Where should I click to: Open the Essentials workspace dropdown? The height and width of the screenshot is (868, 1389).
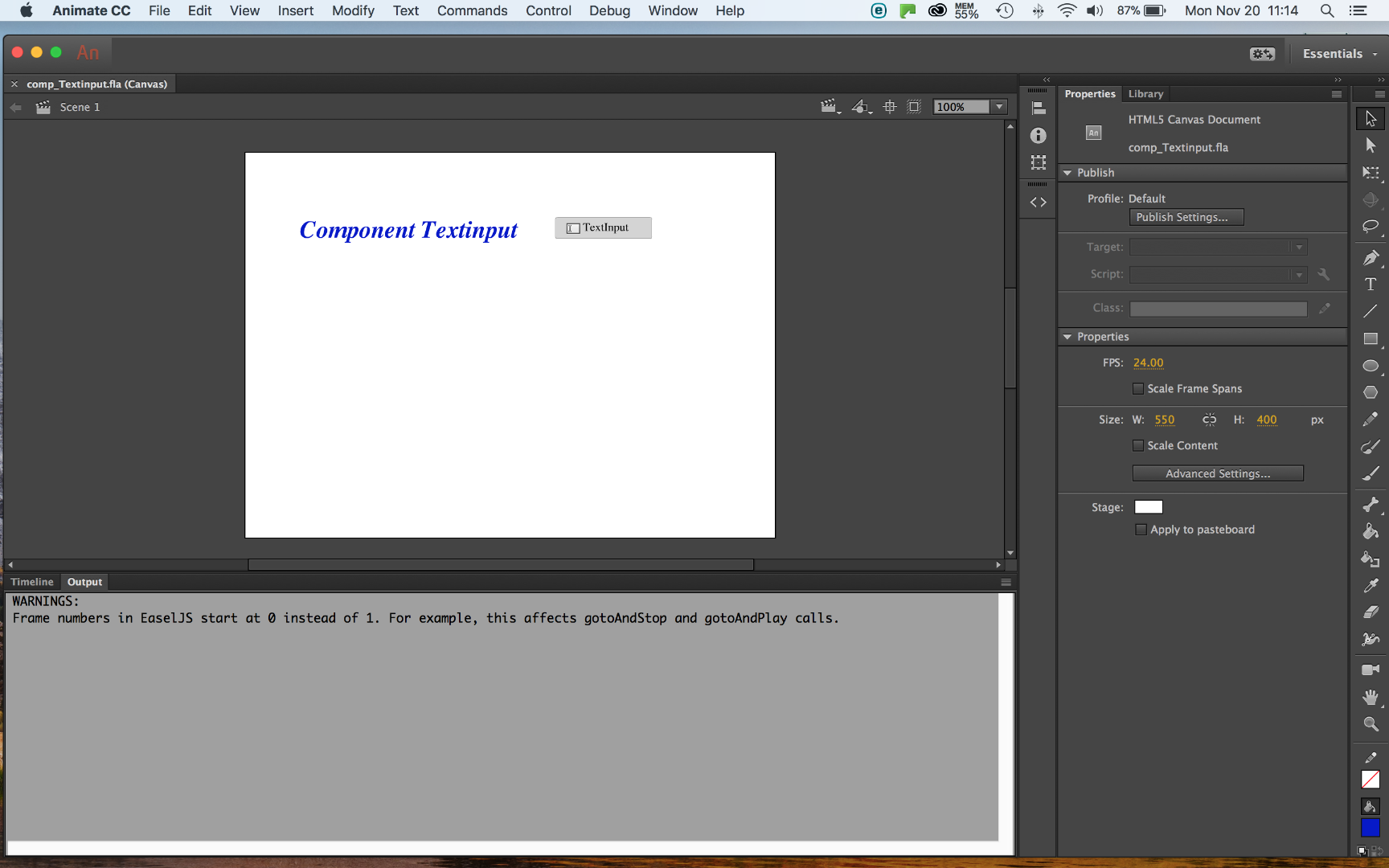pos(1340,54)
